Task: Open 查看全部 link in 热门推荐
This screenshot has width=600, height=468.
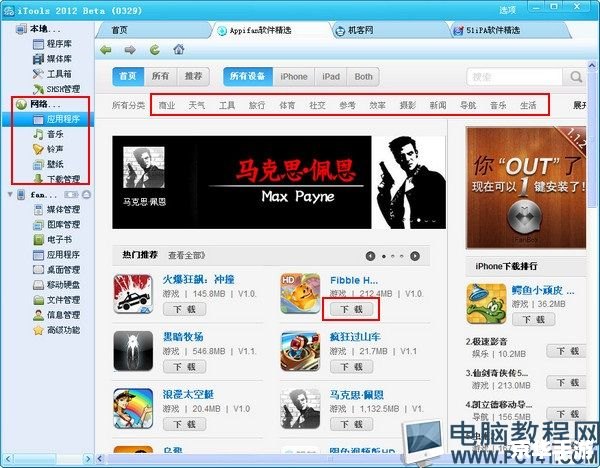Action: click(187, 255)
